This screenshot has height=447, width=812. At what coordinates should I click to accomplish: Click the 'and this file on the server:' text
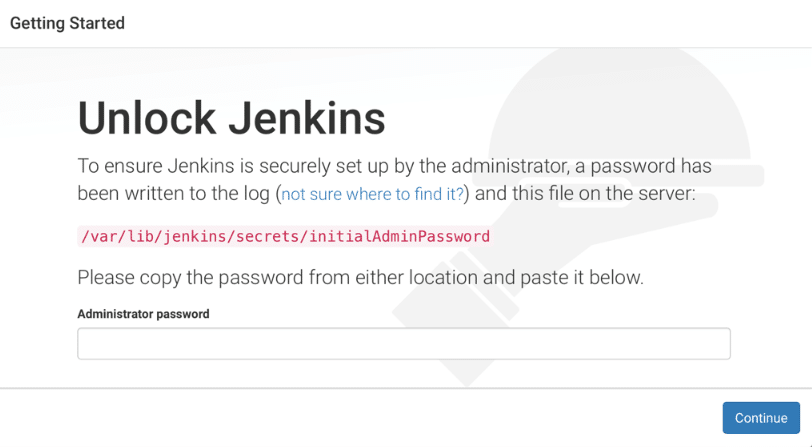point(585,194)
